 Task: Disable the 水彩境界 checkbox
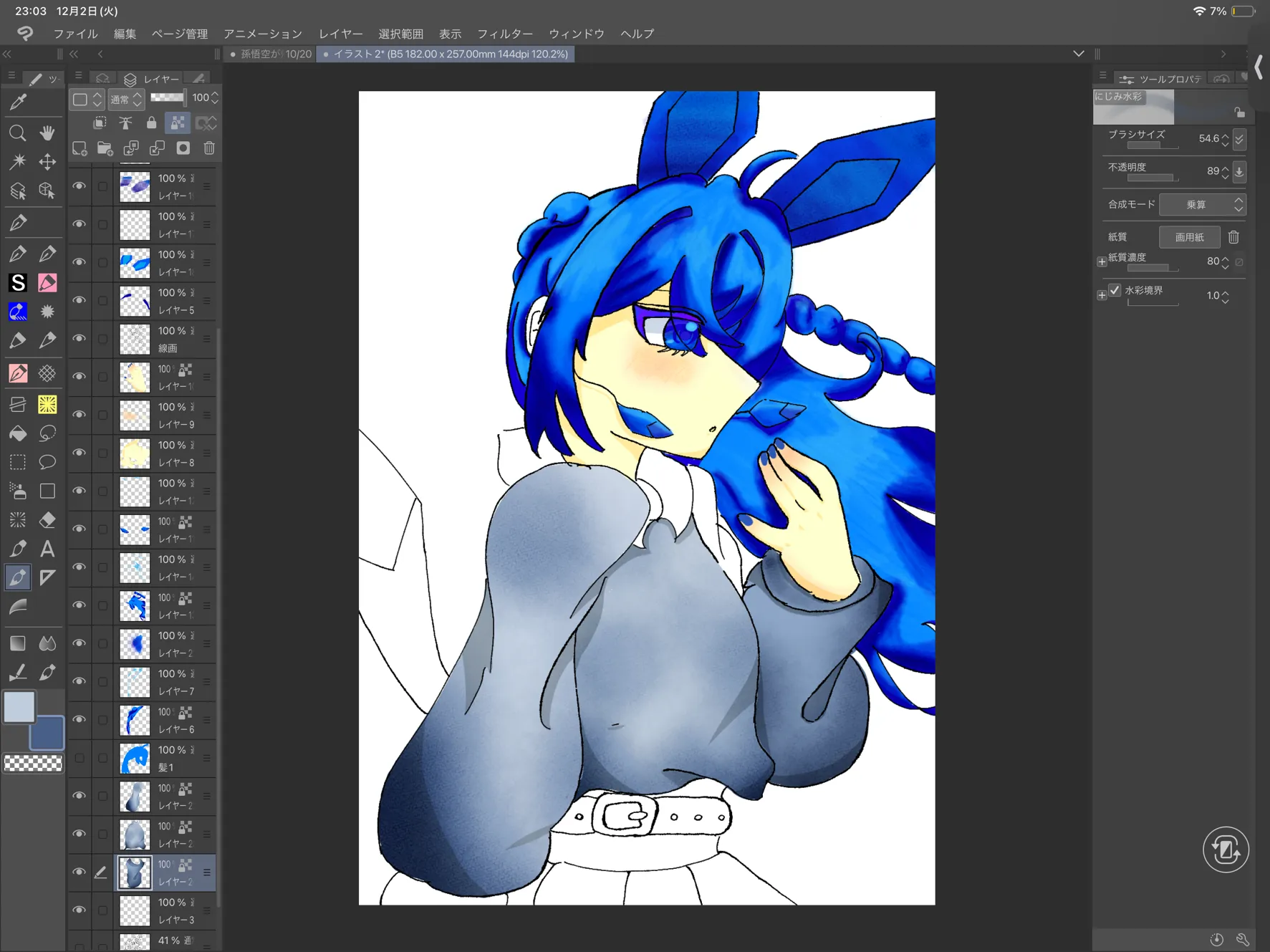point(1115,290)
